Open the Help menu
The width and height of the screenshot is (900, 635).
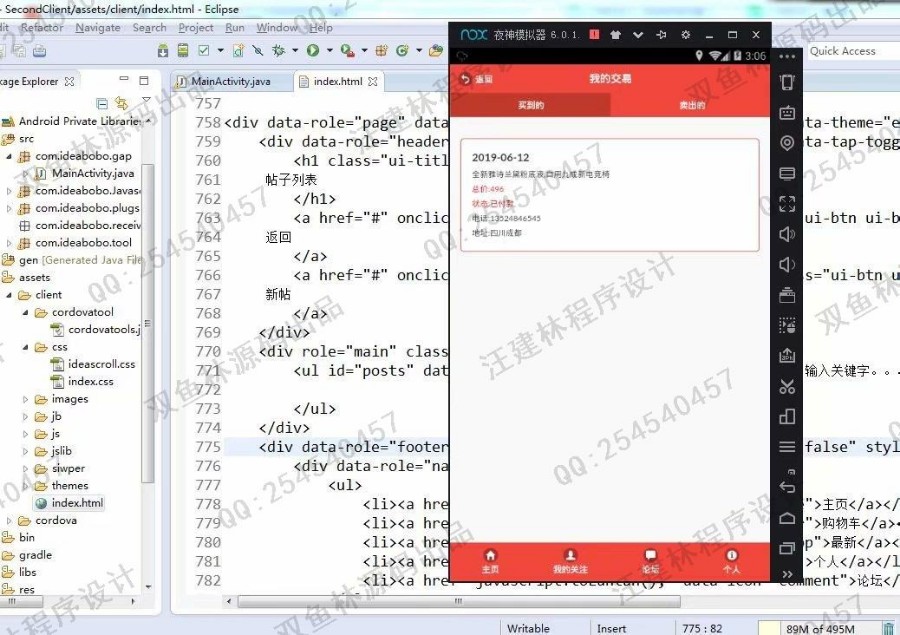pyautogui.click(x=321, y=28)
